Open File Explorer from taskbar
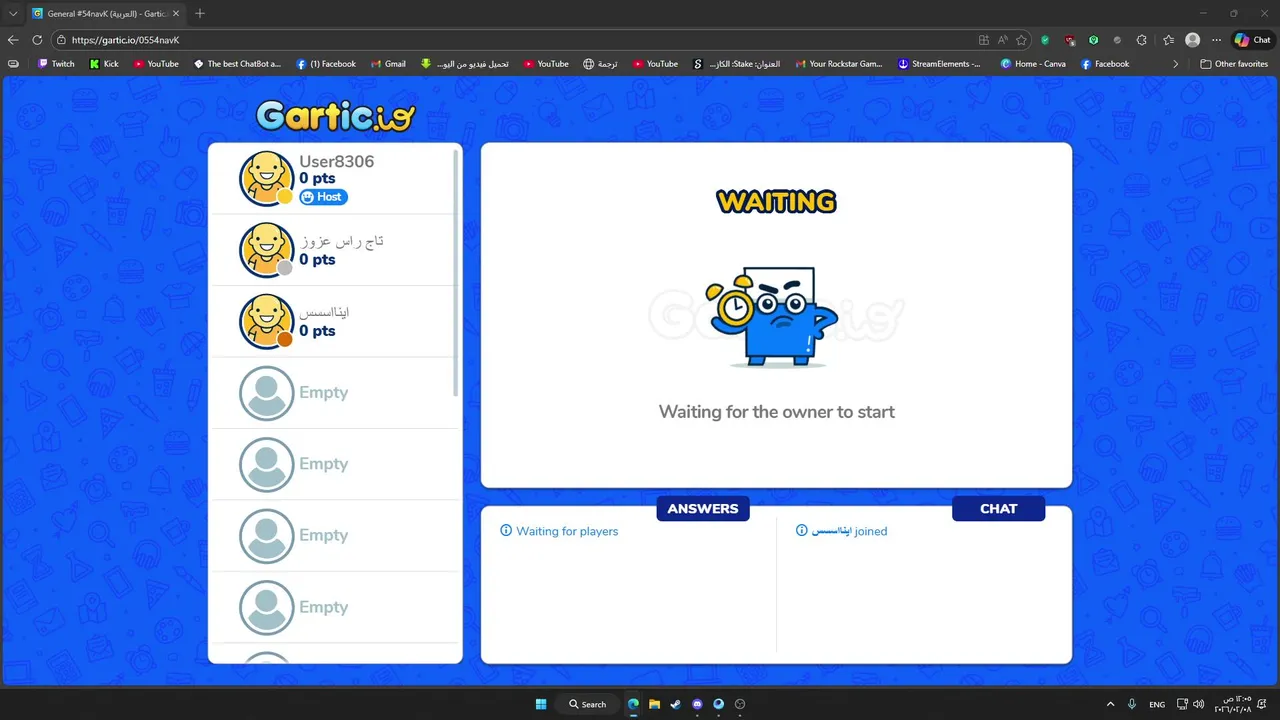 (654, 704)
